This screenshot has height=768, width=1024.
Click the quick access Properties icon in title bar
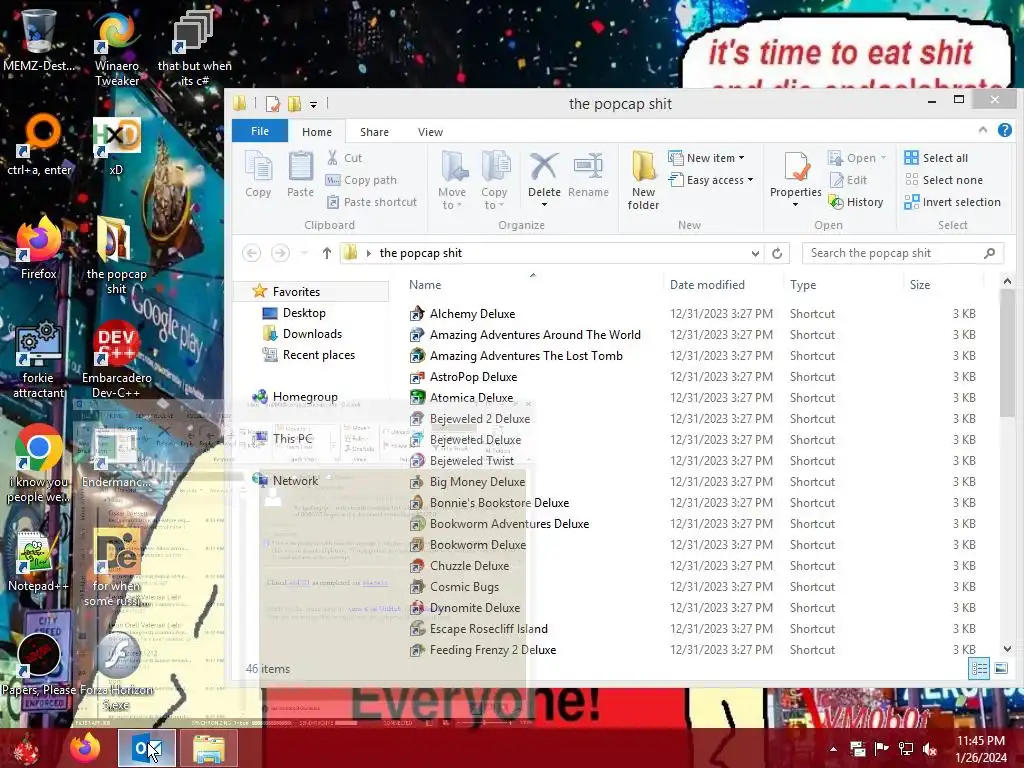(273, 104)
